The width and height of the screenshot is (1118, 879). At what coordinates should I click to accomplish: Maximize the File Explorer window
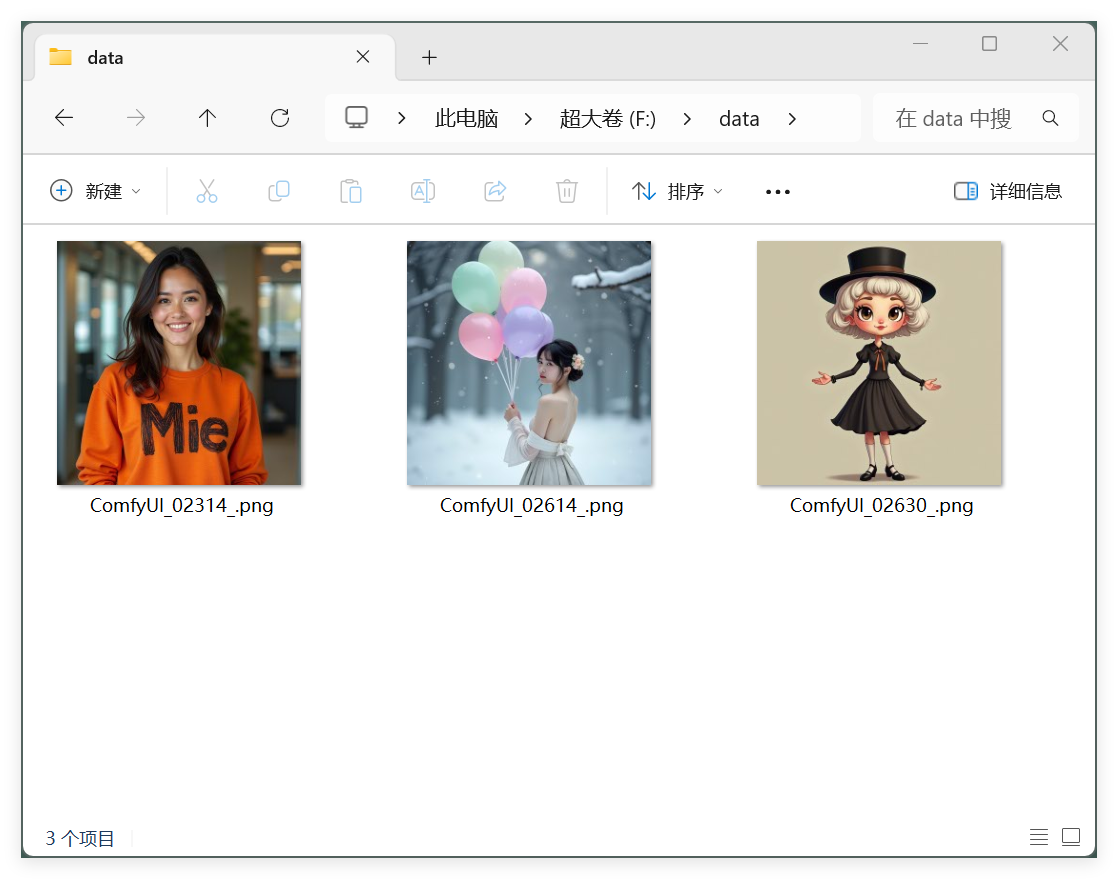(989, 43)
